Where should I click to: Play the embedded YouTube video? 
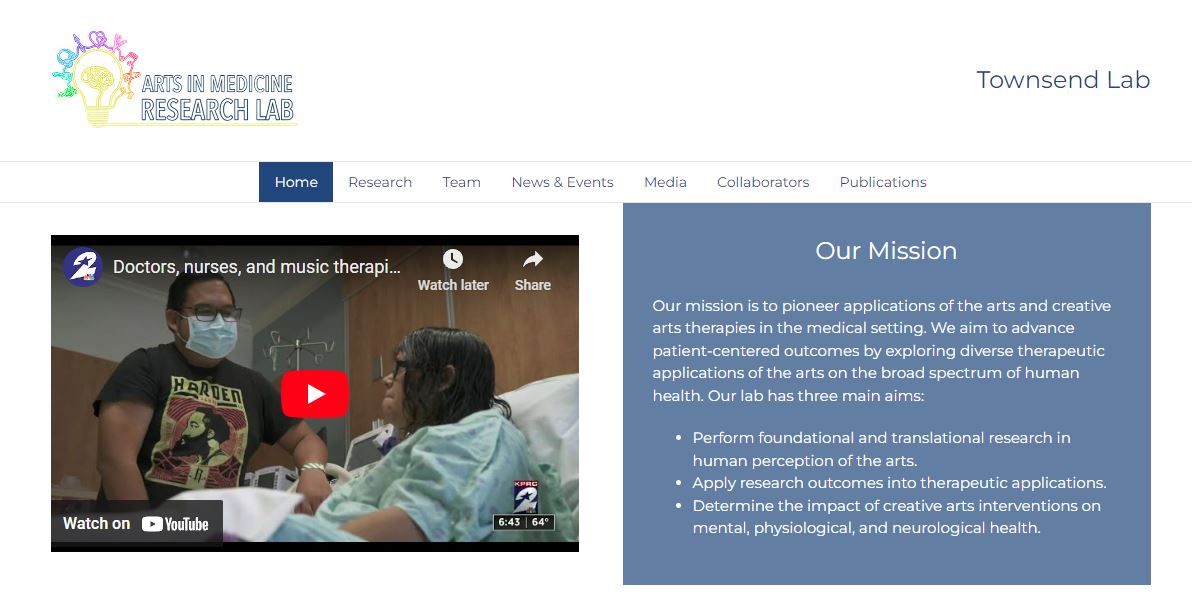pyautogui.click(x=315, y=393)
